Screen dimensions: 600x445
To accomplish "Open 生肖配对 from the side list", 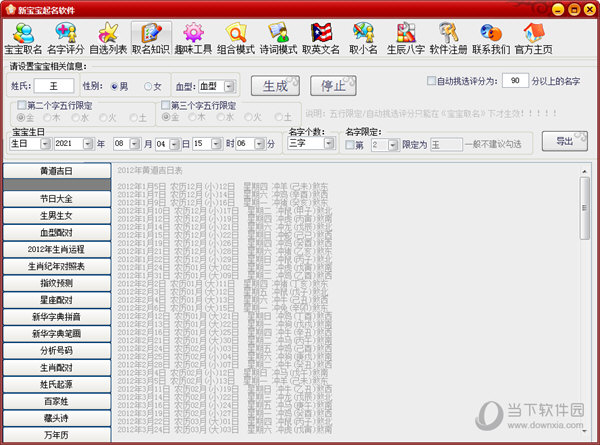I will click(x=57, y=367).
